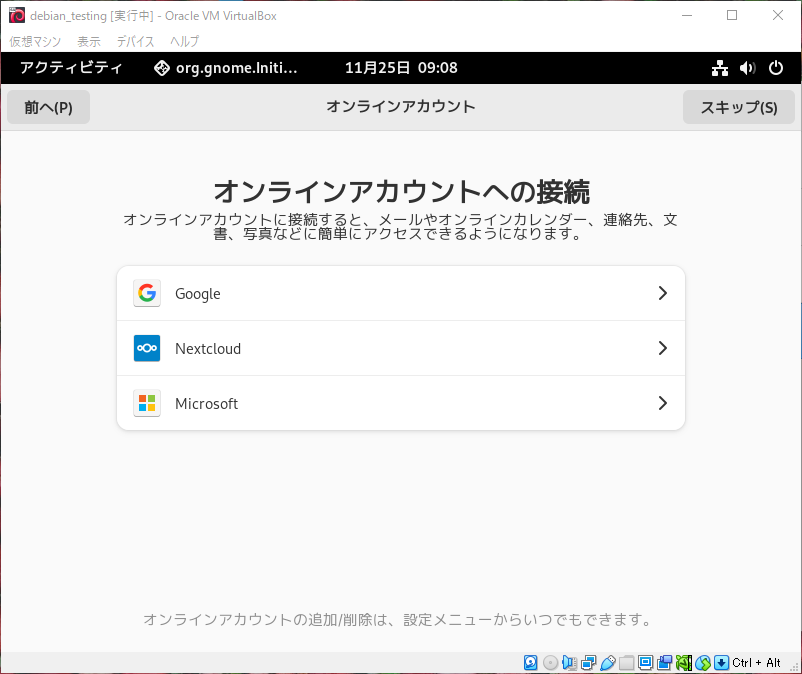The width and height of the screenshot is (802, 674).
Task: Click the オンラインアカウント header title
Action: pyautogui.click(x=401, y=107)
